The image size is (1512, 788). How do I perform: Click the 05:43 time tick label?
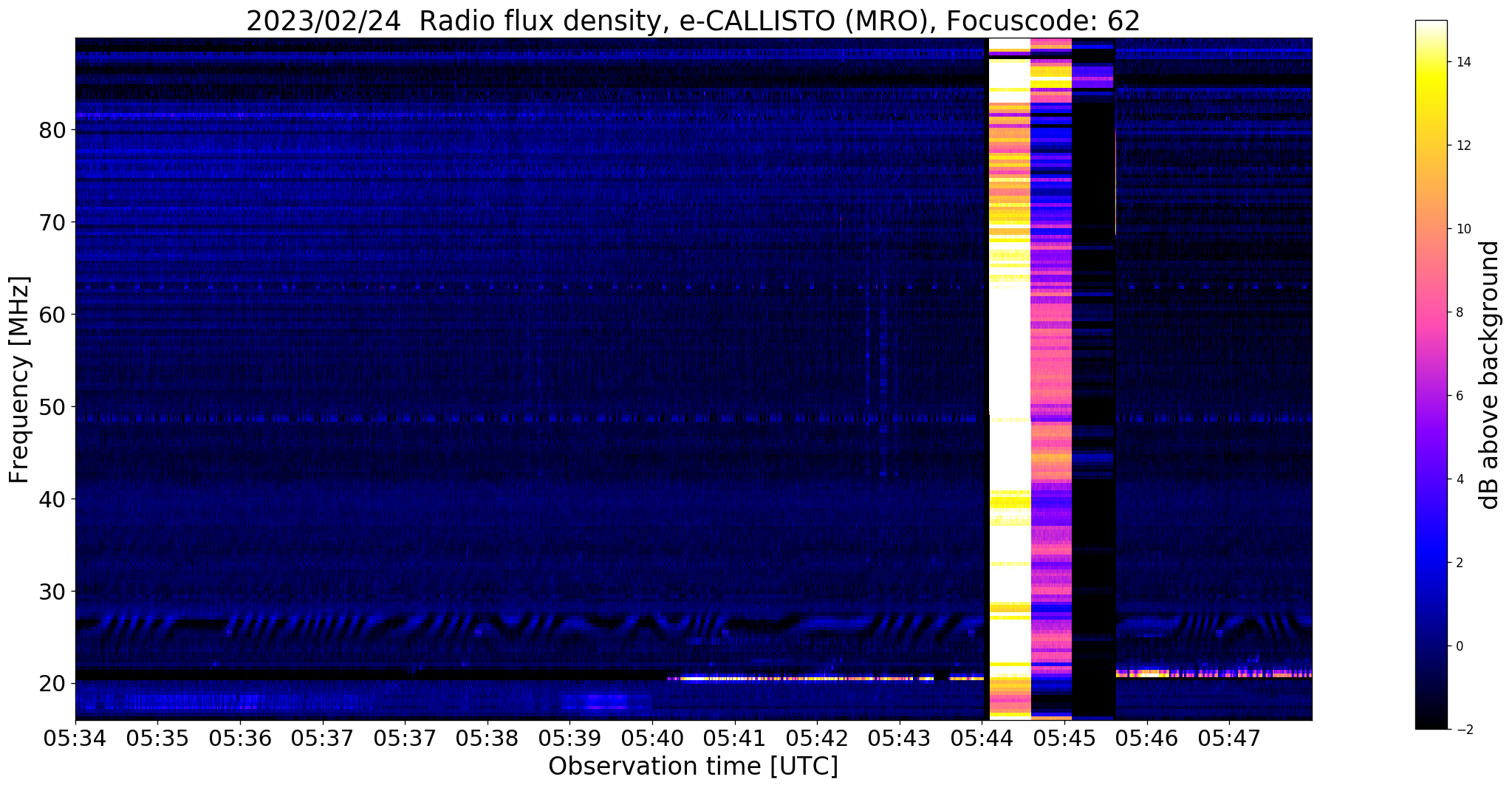(x=899, y=737)
